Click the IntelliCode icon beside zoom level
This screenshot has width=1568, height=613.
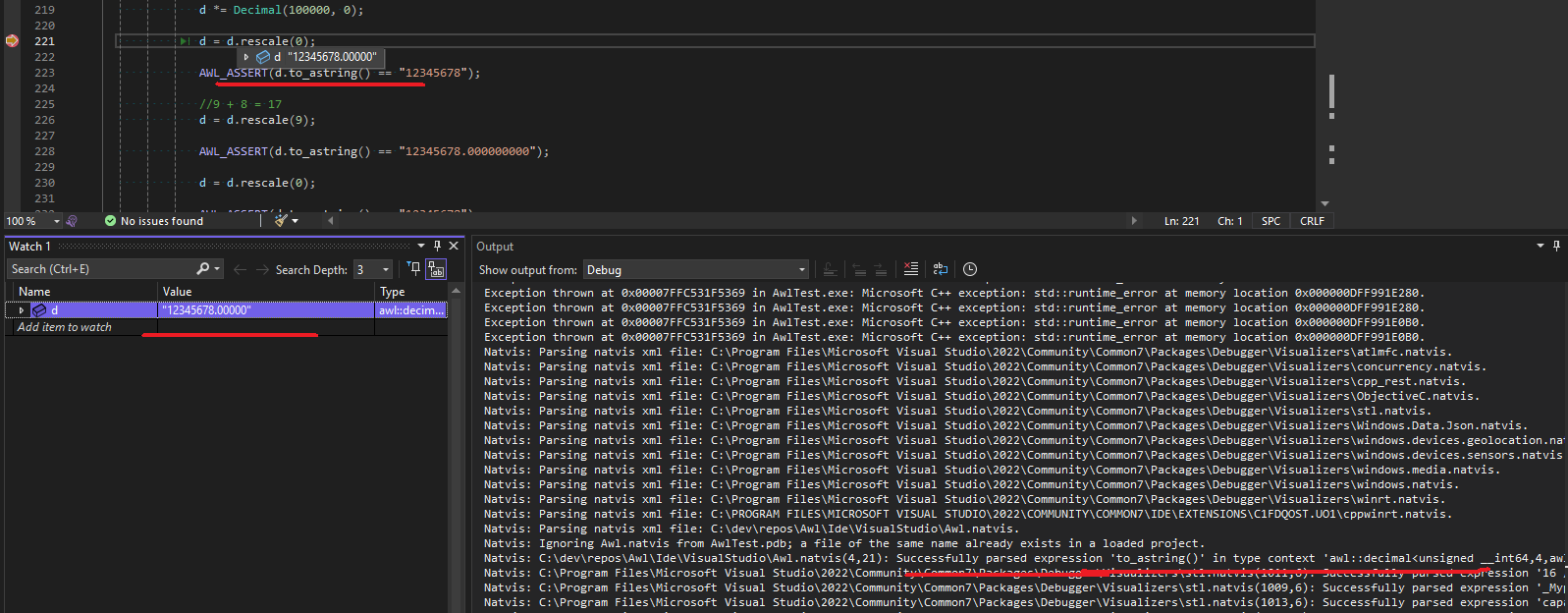pos(72,221)
